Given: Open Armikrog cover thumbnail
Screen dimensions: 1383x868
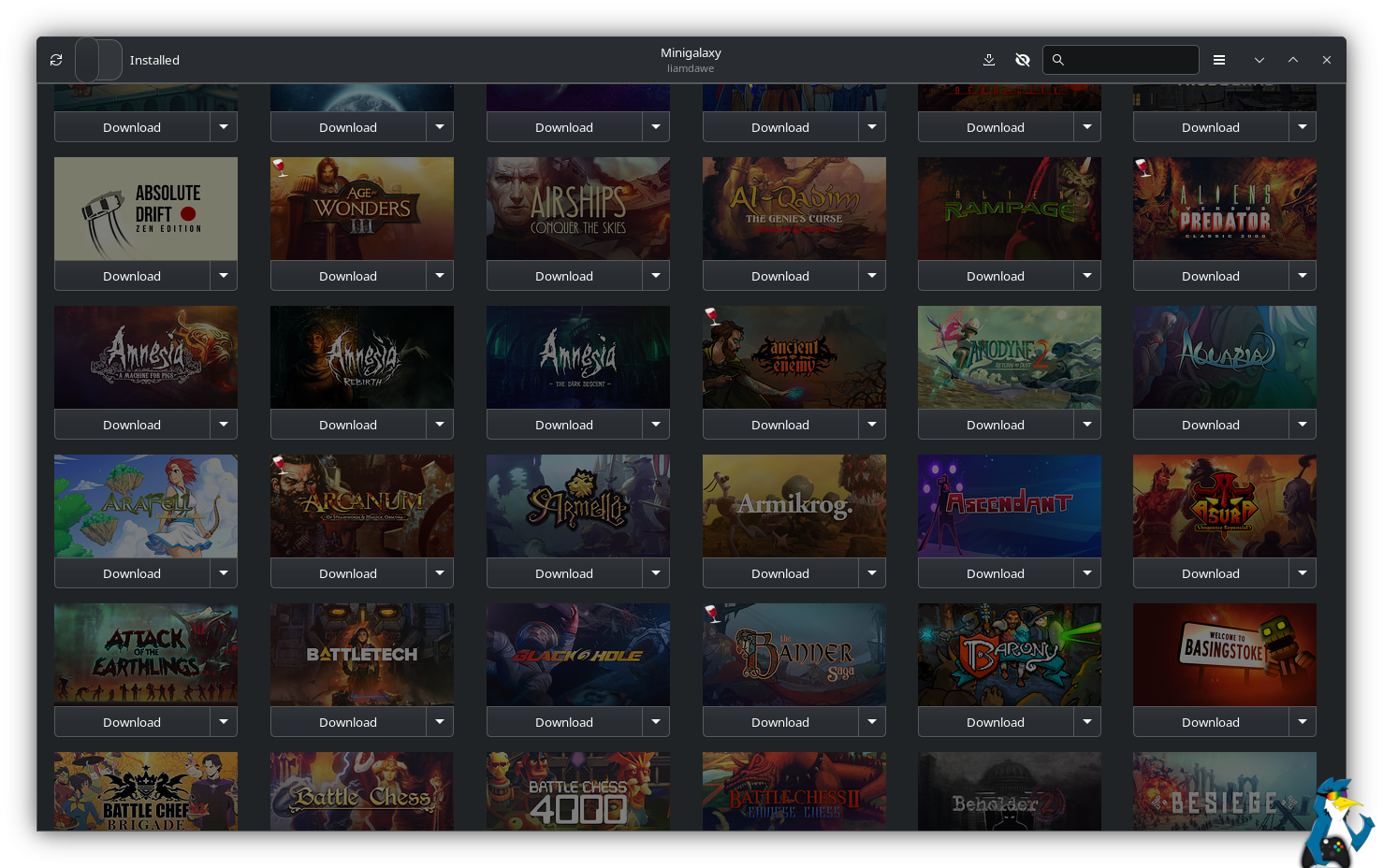Looking at the screenshot, I should [x=794, y=506].
